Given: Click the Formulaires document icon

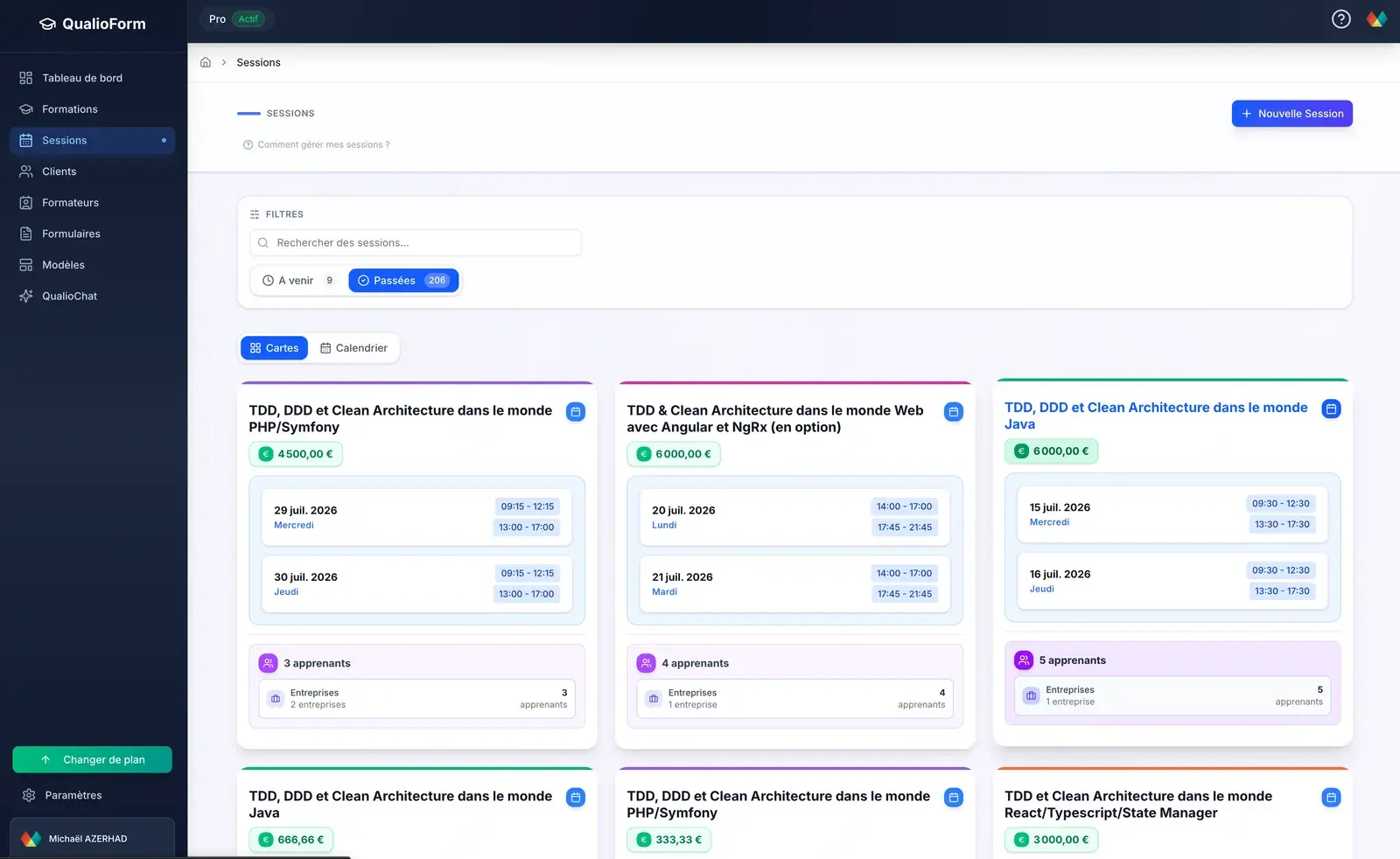Looking at the screenshot, I should coord(26,234).
